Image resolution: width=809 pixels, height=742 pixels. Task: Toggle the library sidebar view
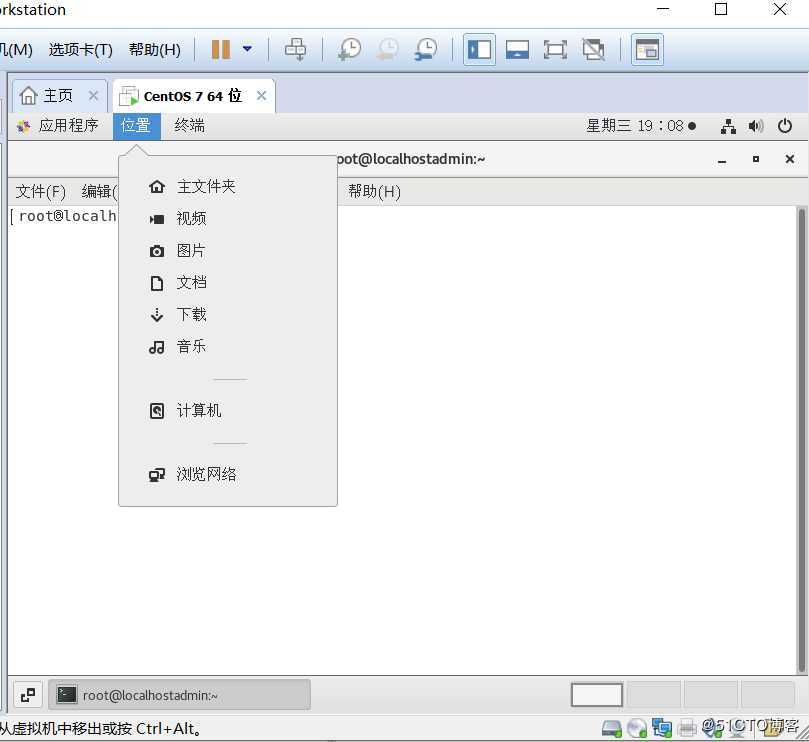479,50
